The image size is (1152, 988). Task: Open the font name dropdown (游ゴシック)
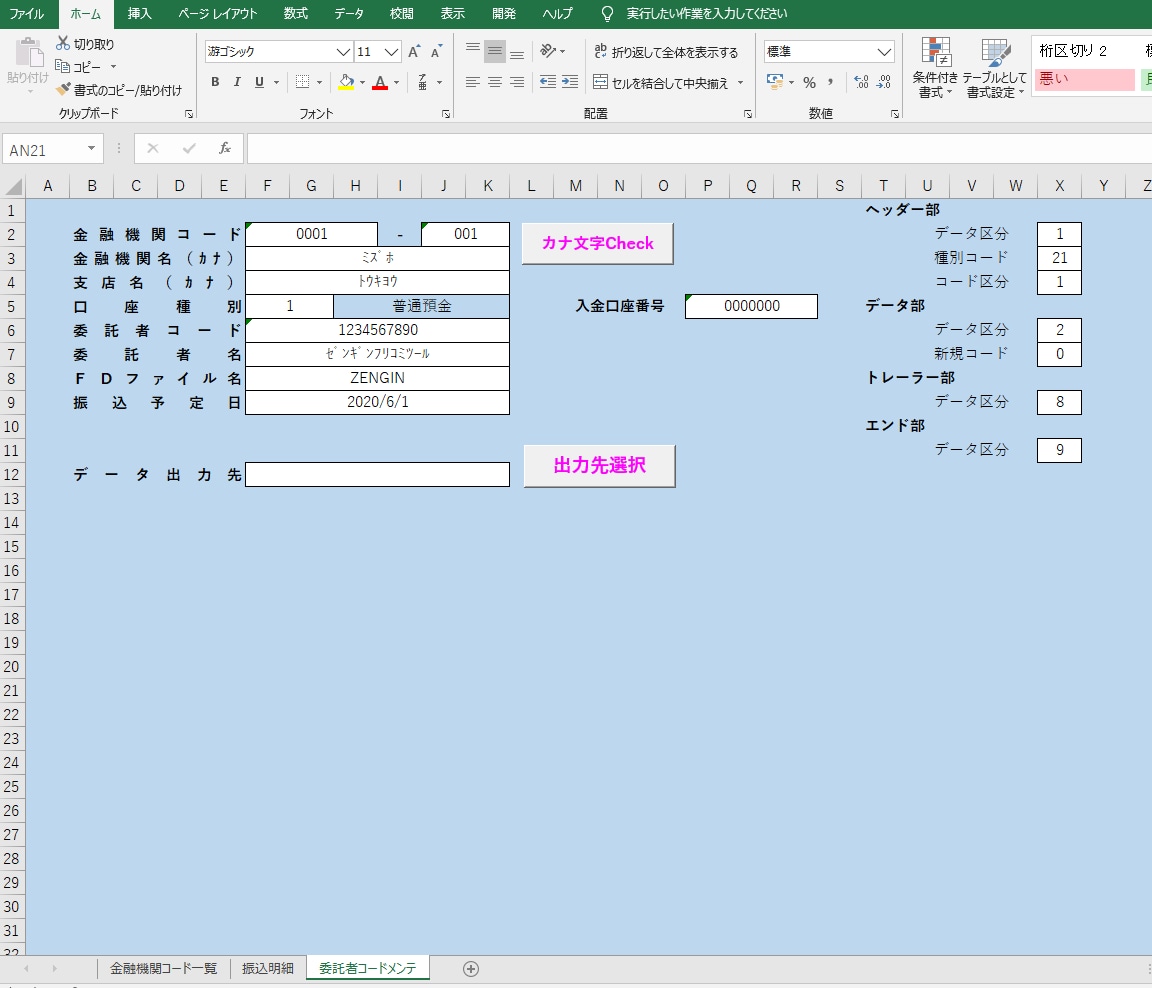(344, 52)
